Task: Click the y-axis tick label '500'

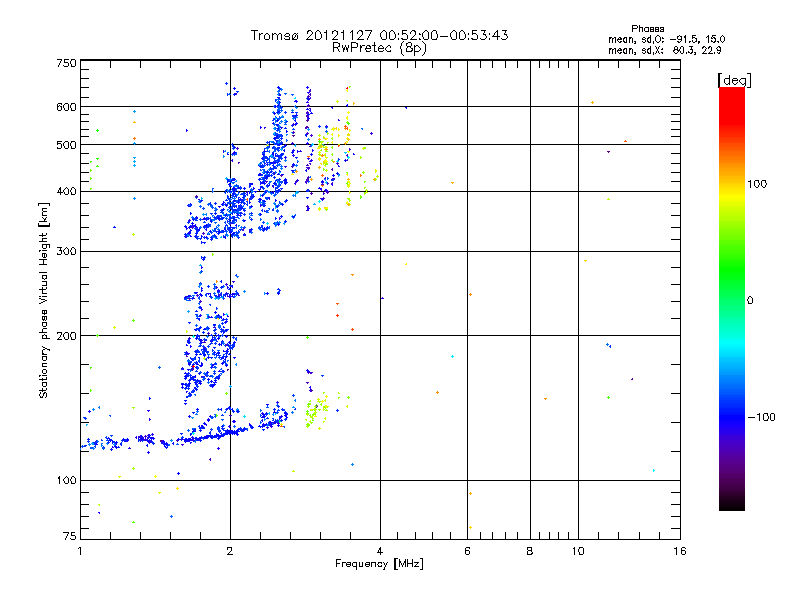Action: click(67, 145)
